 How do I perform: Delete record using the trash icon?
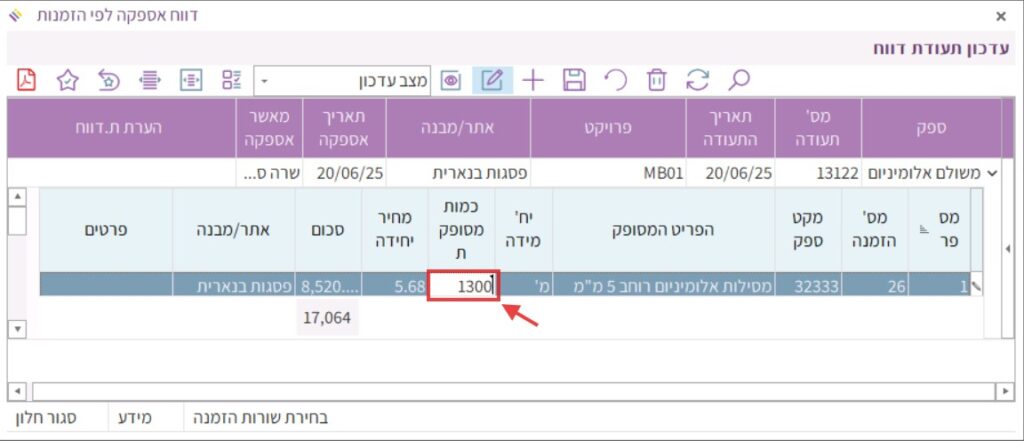coord(656,80)
